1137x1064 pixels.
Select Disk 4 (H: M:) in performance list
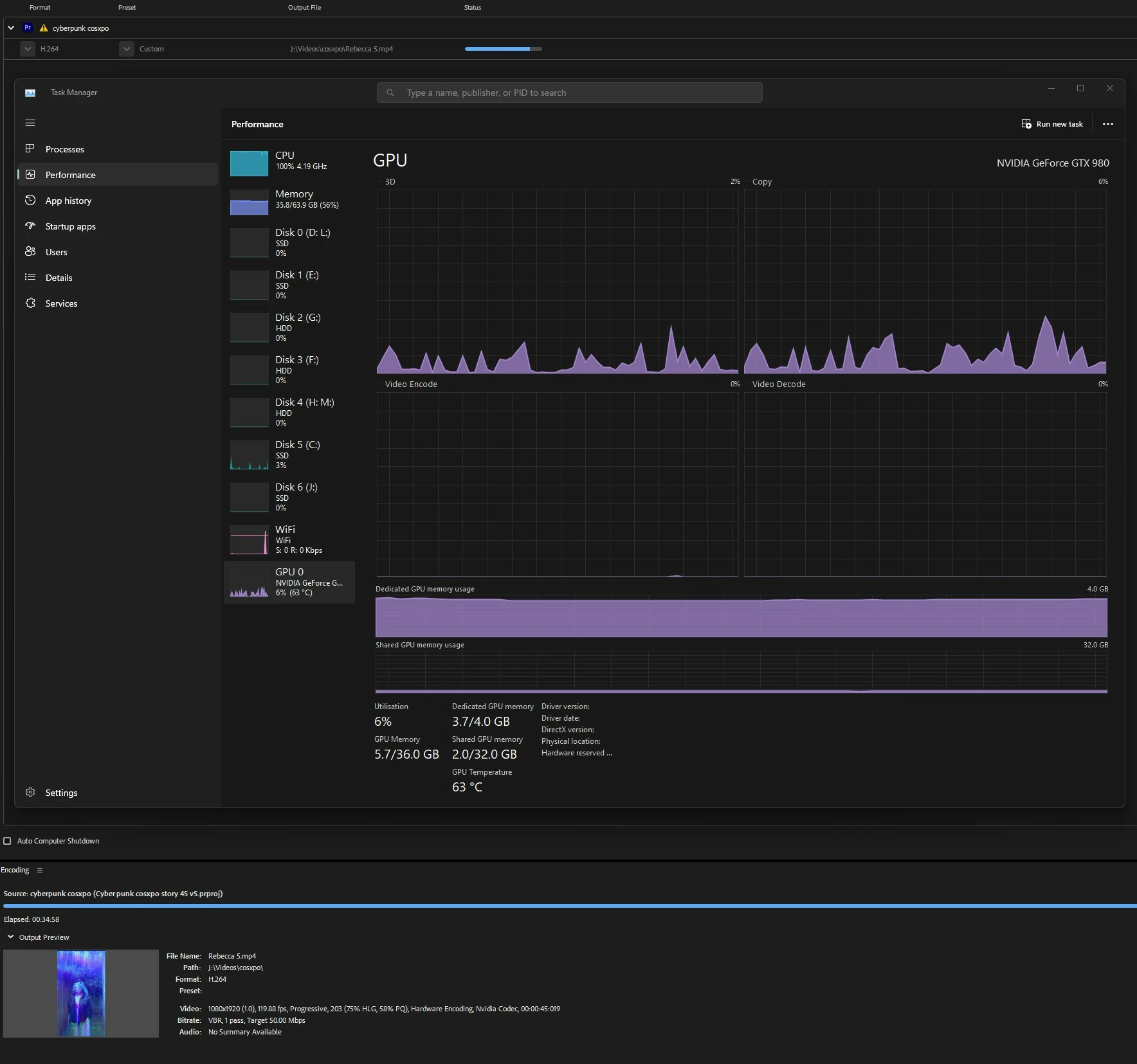pos(289,412)
